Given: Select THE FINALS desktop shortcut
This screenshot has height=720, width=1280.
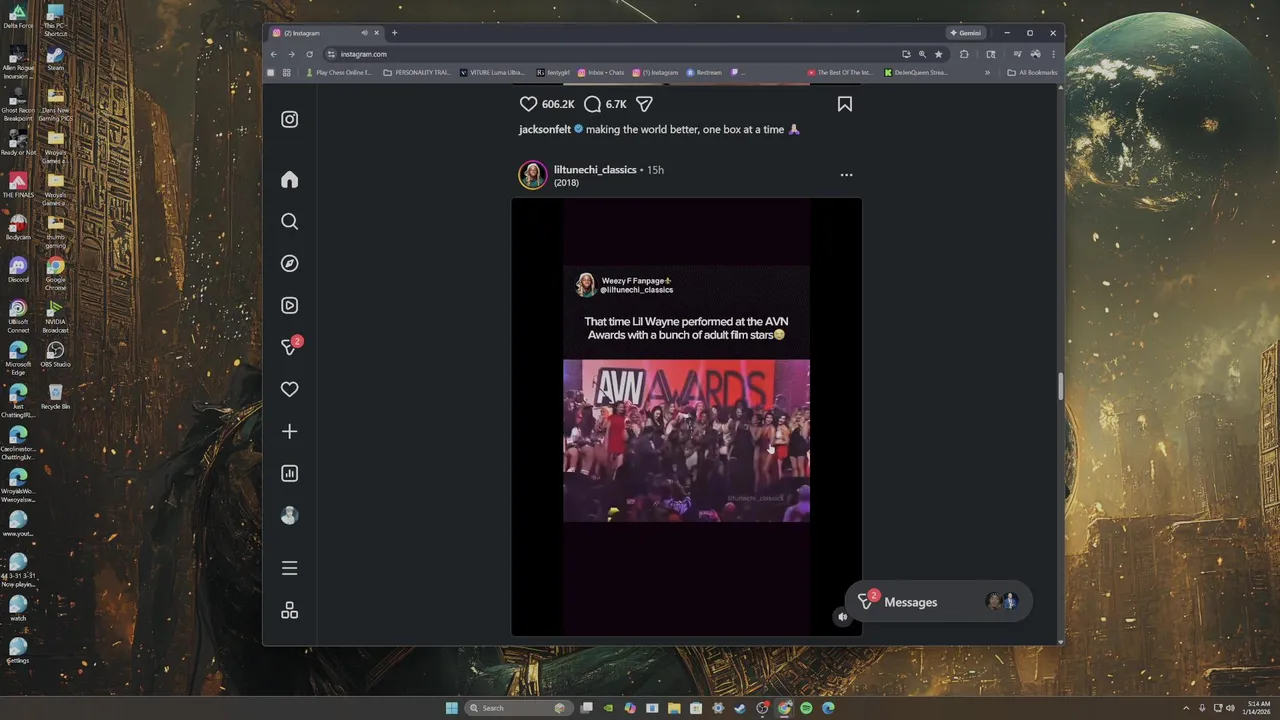Looking at the screenshot, I should click(18, 185).
